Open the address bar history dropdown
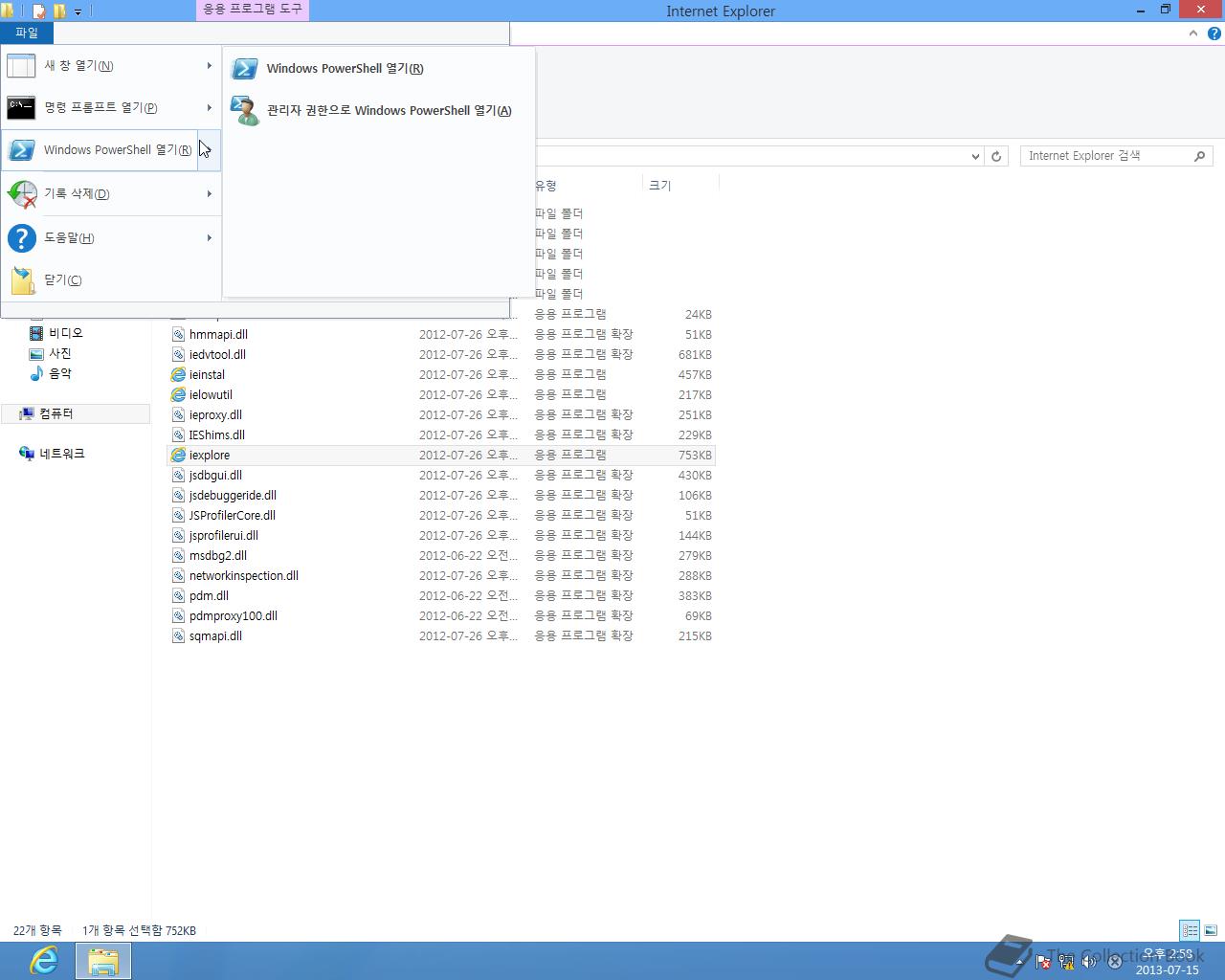 coord(975,156)
